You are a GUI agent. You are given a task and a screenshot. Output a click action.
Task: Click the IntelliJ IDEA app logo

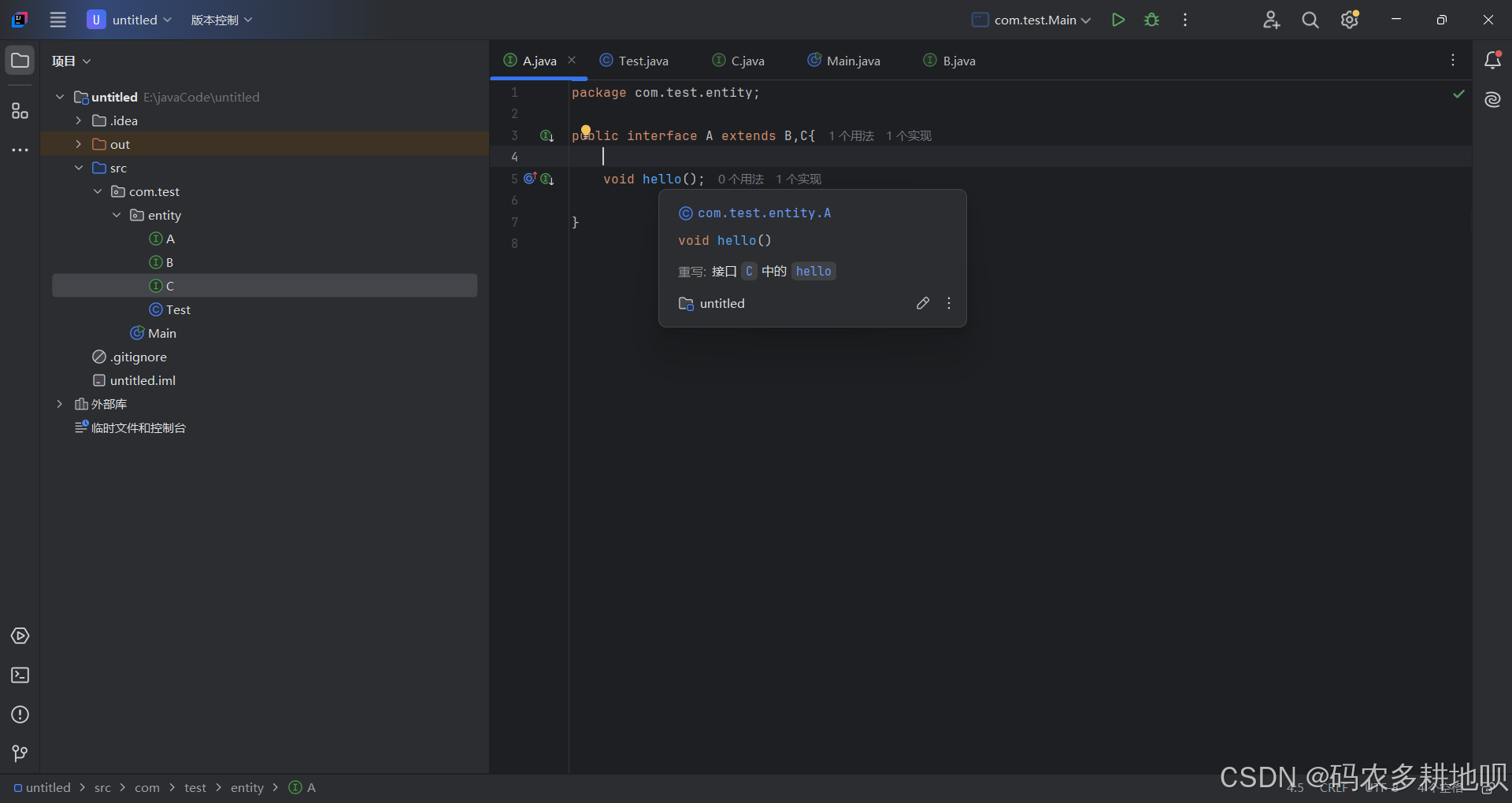click(x=20, y=20)
